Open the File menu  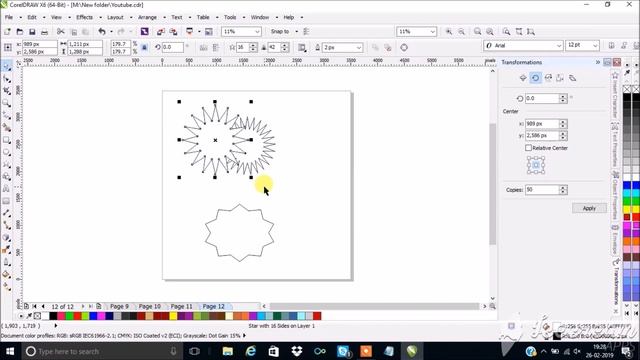click(x=9, y=17)
